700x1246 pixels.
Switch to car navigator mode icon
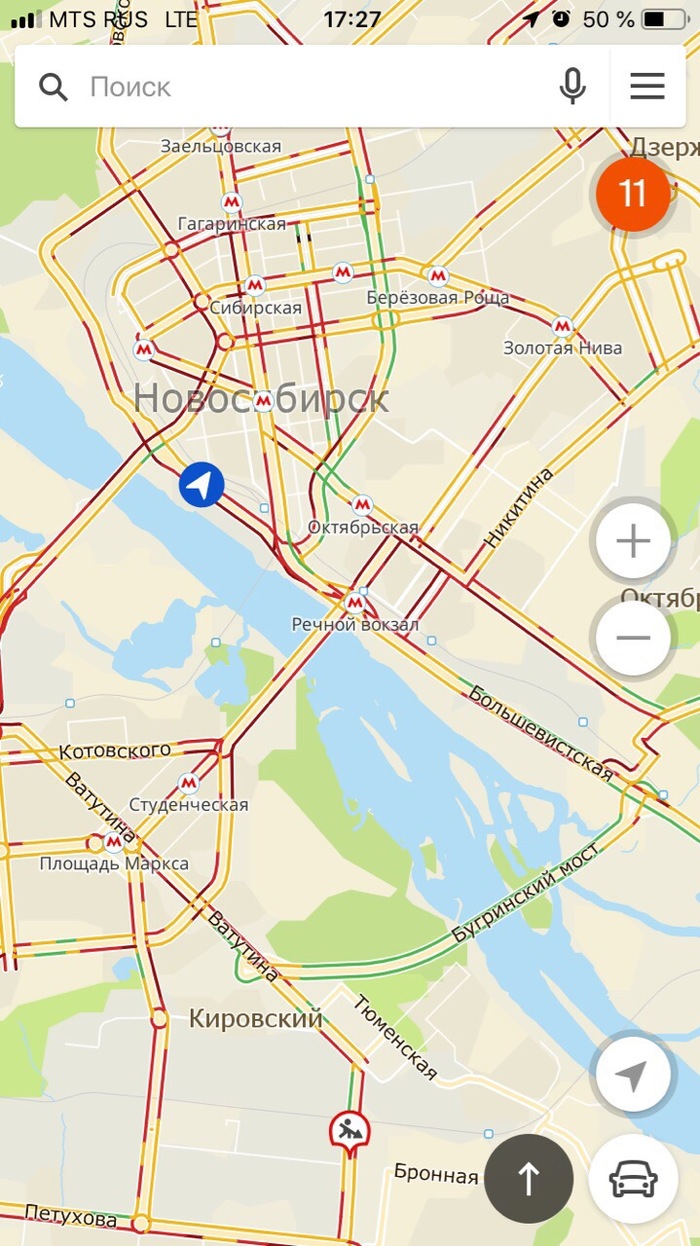pyautogui.click(x=632, y=1178)
